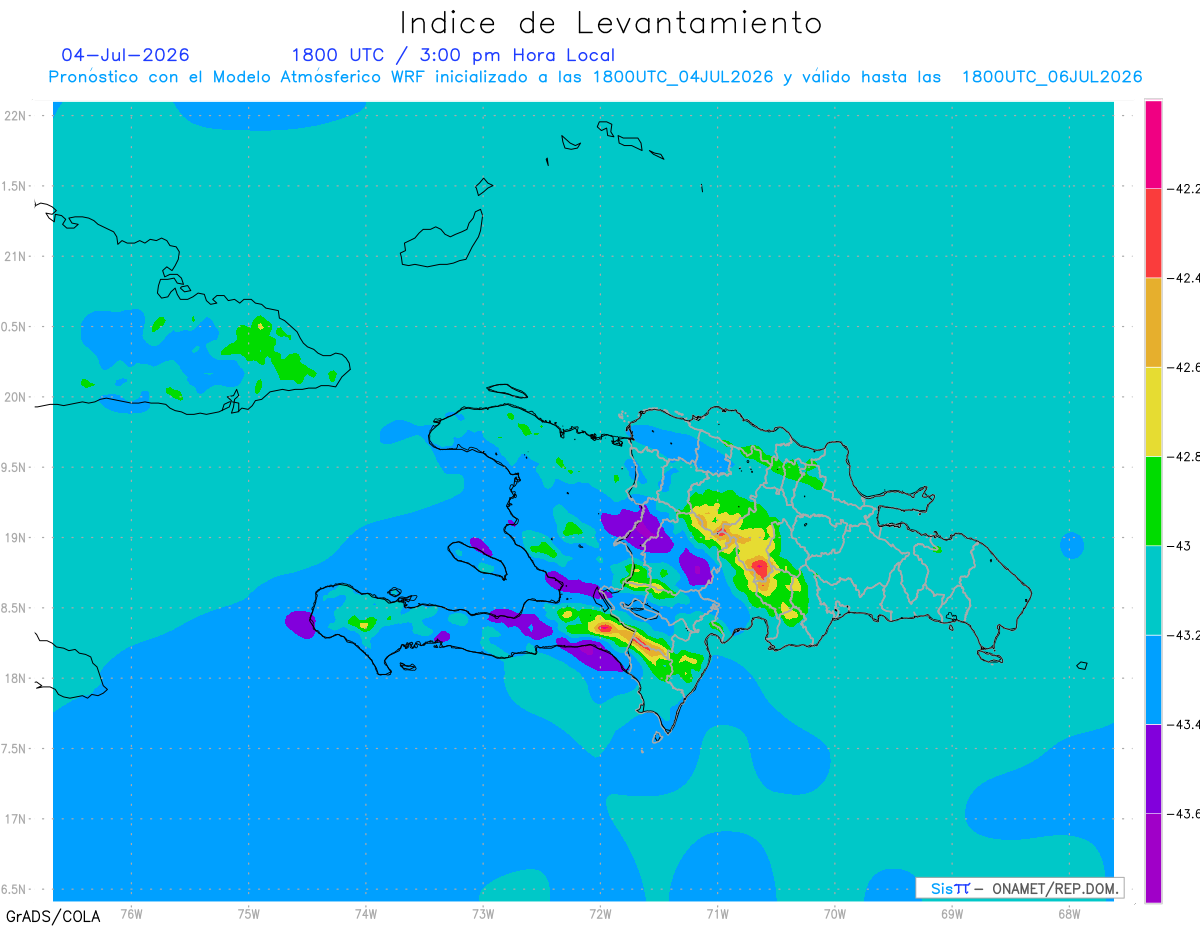Click the 'Indice de Levantamiento' title
Screen dimensions: 1200x927
(611, 22)
